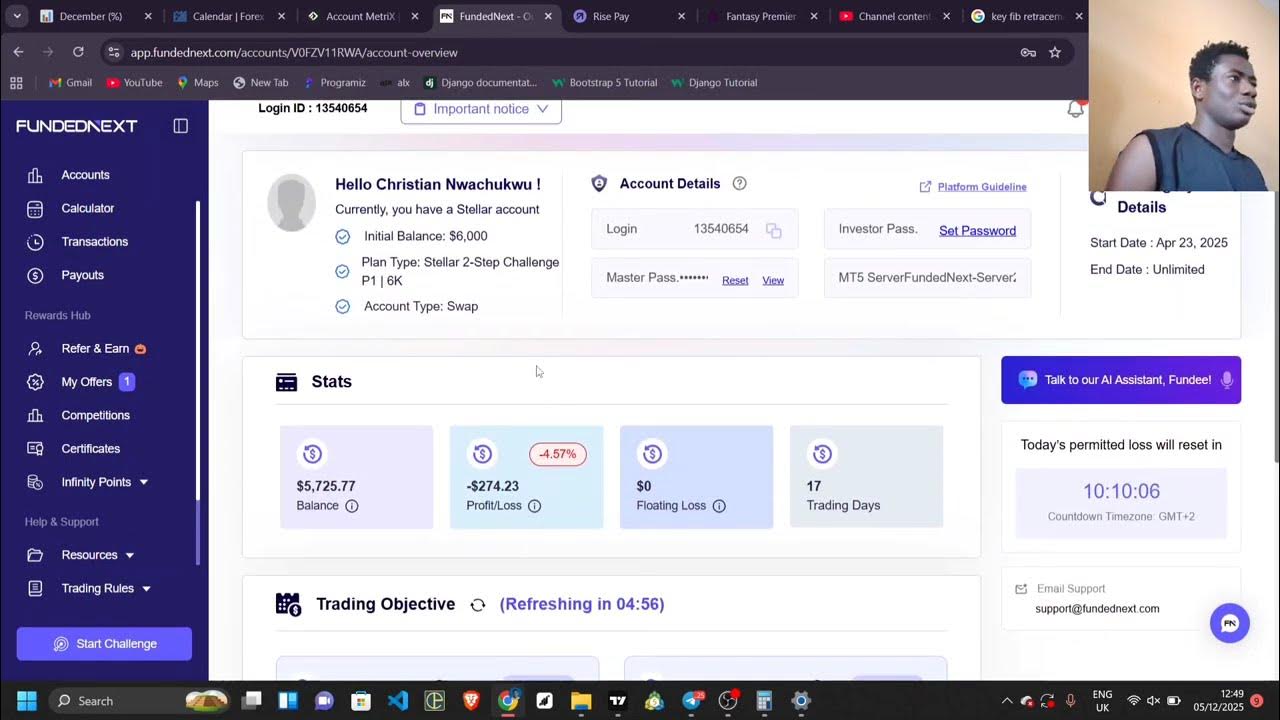The image size is (1280, 720).
Task: Show Profit/Loss info icon
Action: 534,506
